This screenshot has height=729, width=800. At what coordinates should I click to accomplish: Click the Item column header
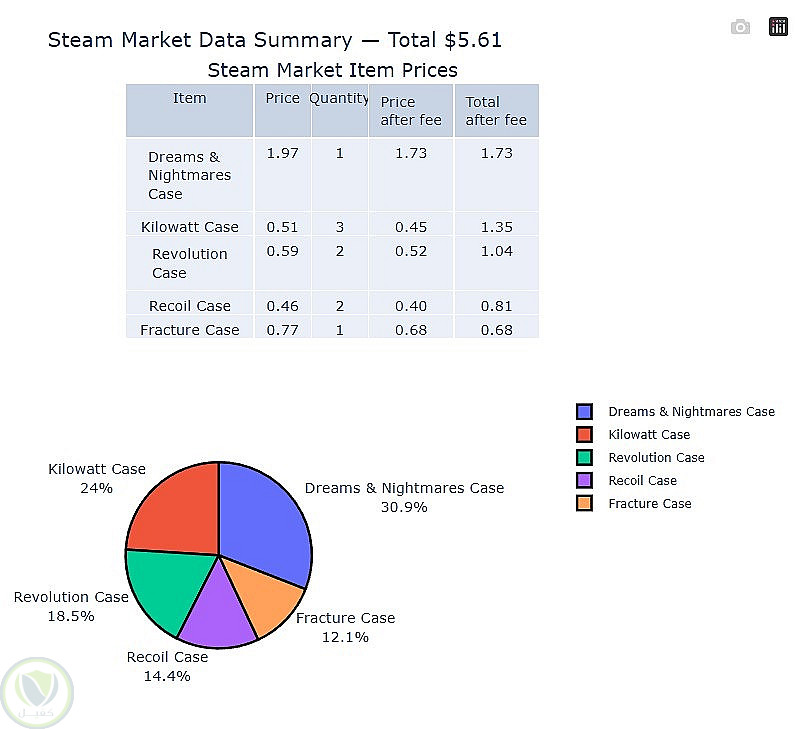click(x=189, y=111)
